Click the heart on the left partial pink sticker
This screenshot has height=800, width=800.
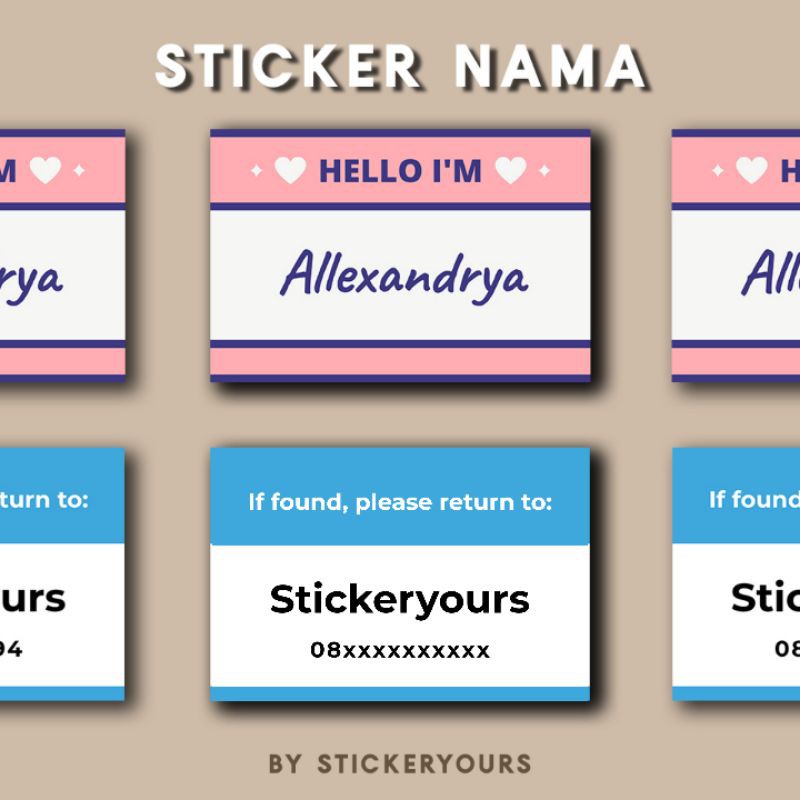(x=45, y=171)
